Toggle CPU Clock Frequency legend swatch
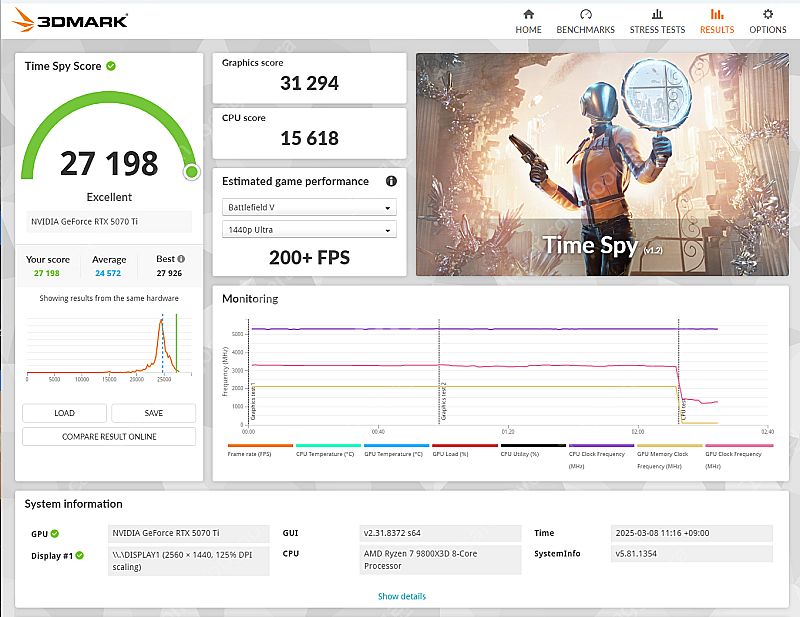 tap(602, 446)
